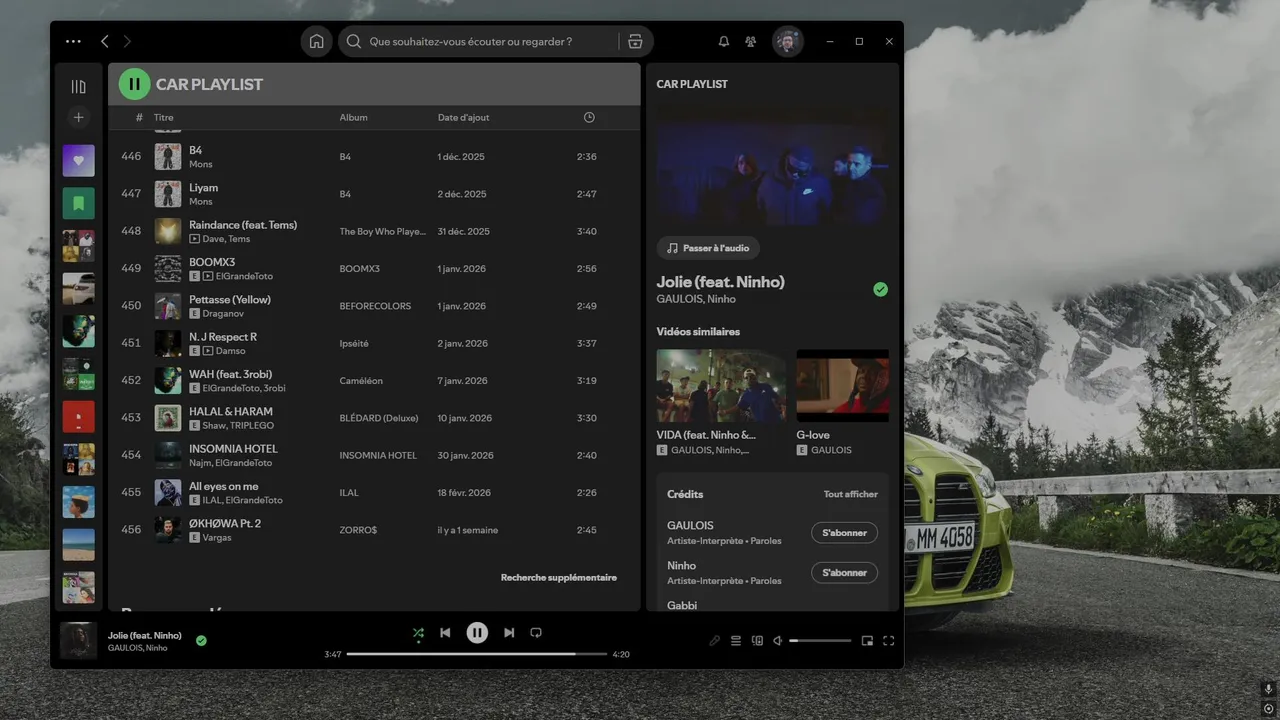1280x720 pixels.
Task: Select INSOMNIA HOTEL track title
Action: point(233,449)
